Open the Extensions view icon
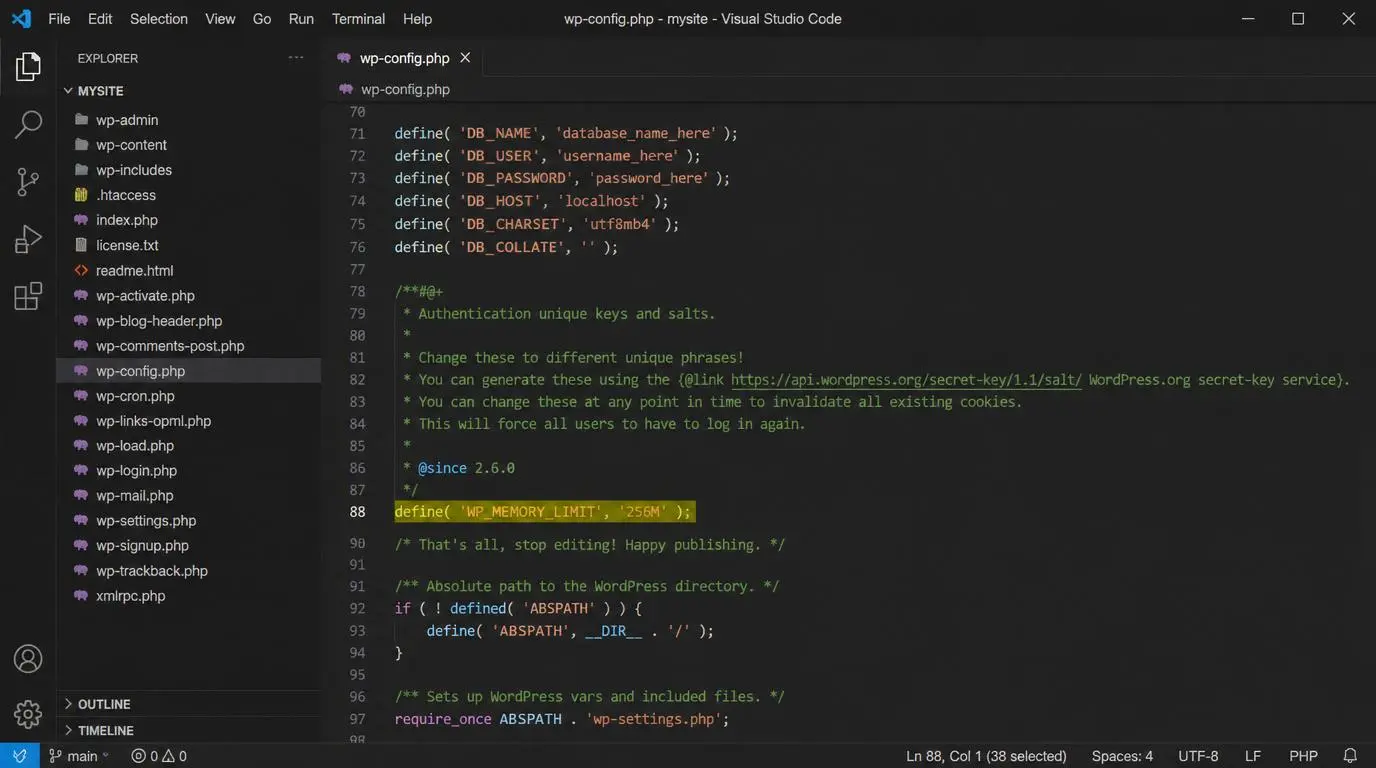This screenshot has height=768, width=1376. point(28,296)
